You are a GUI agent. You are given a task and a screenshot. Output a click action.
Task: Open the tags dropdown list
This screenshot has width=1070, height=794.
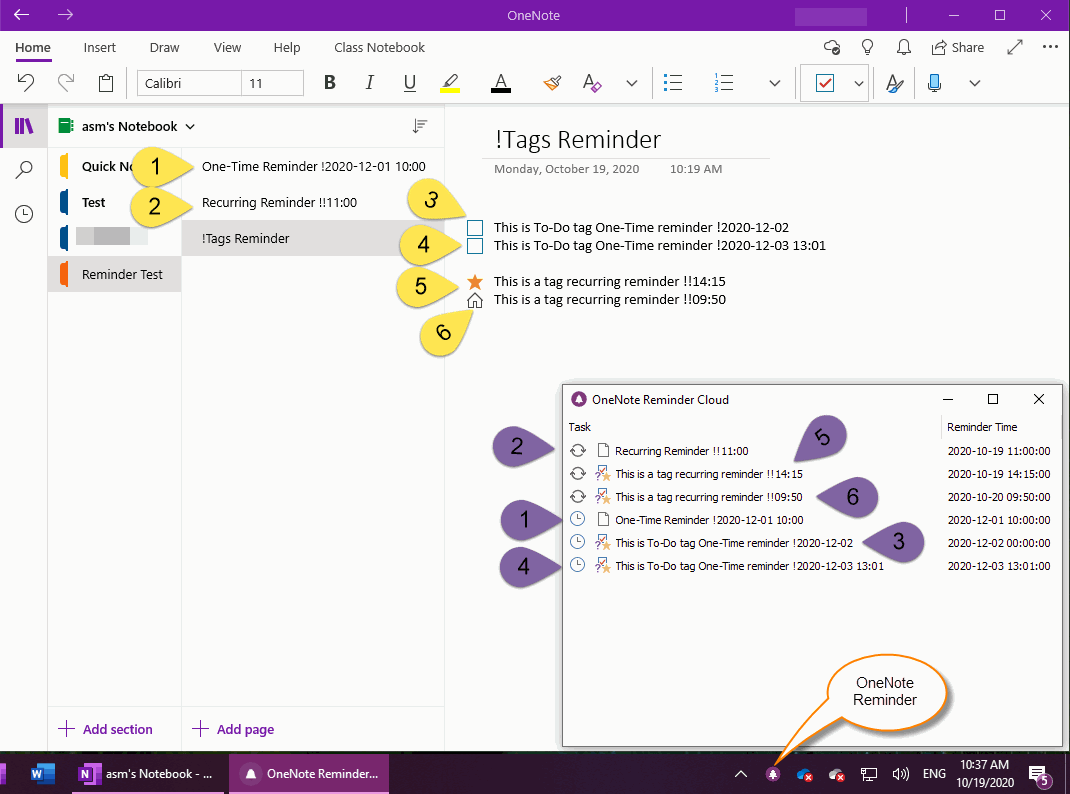858,83
